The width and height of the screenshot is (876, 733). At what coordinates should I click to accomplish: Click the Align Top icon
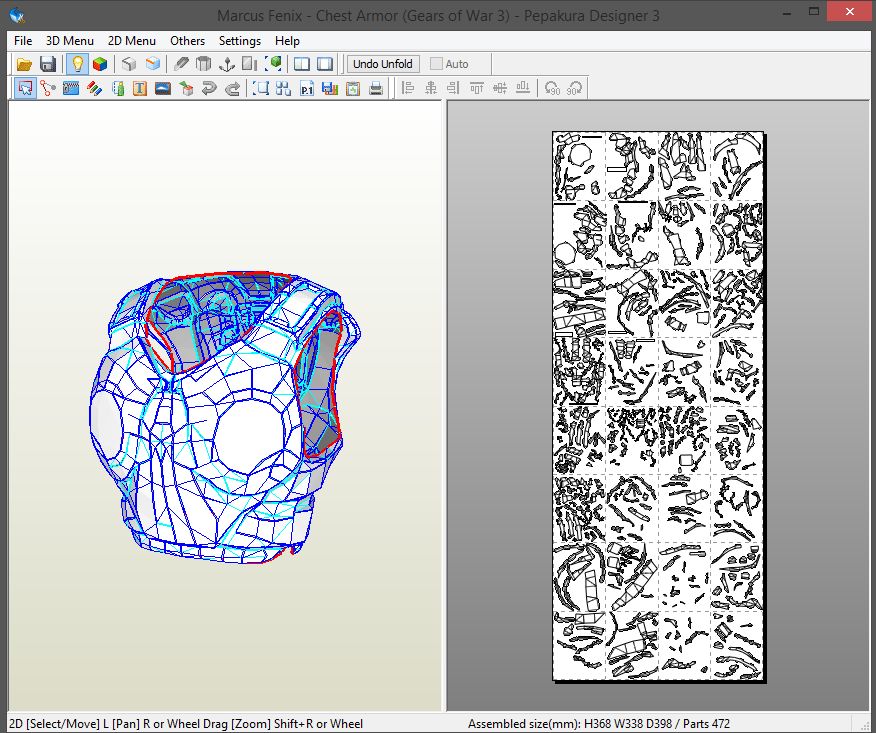click(x=477, y=88)
